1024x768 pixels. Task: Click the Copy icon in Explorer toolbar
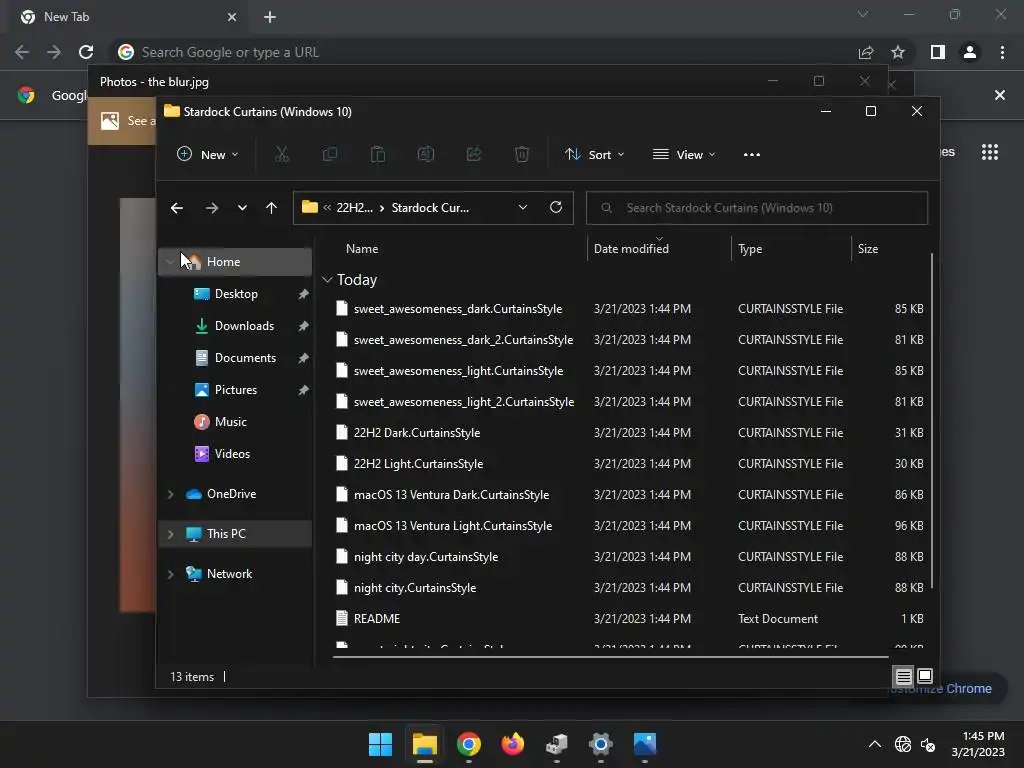pyautogui.click(x=330, y=154)
